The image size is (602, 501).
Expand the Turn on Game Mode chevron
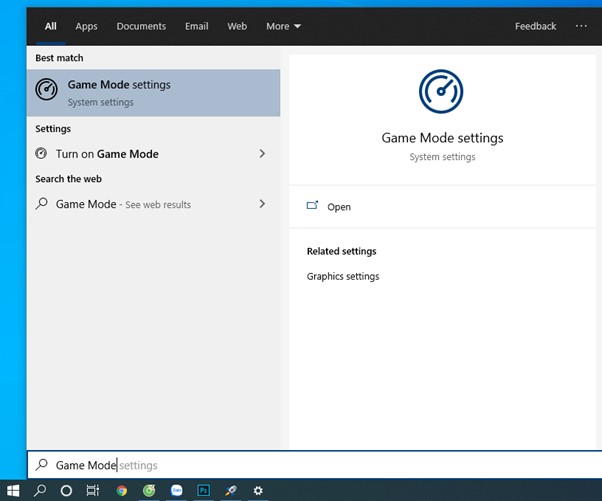[262, 154]
